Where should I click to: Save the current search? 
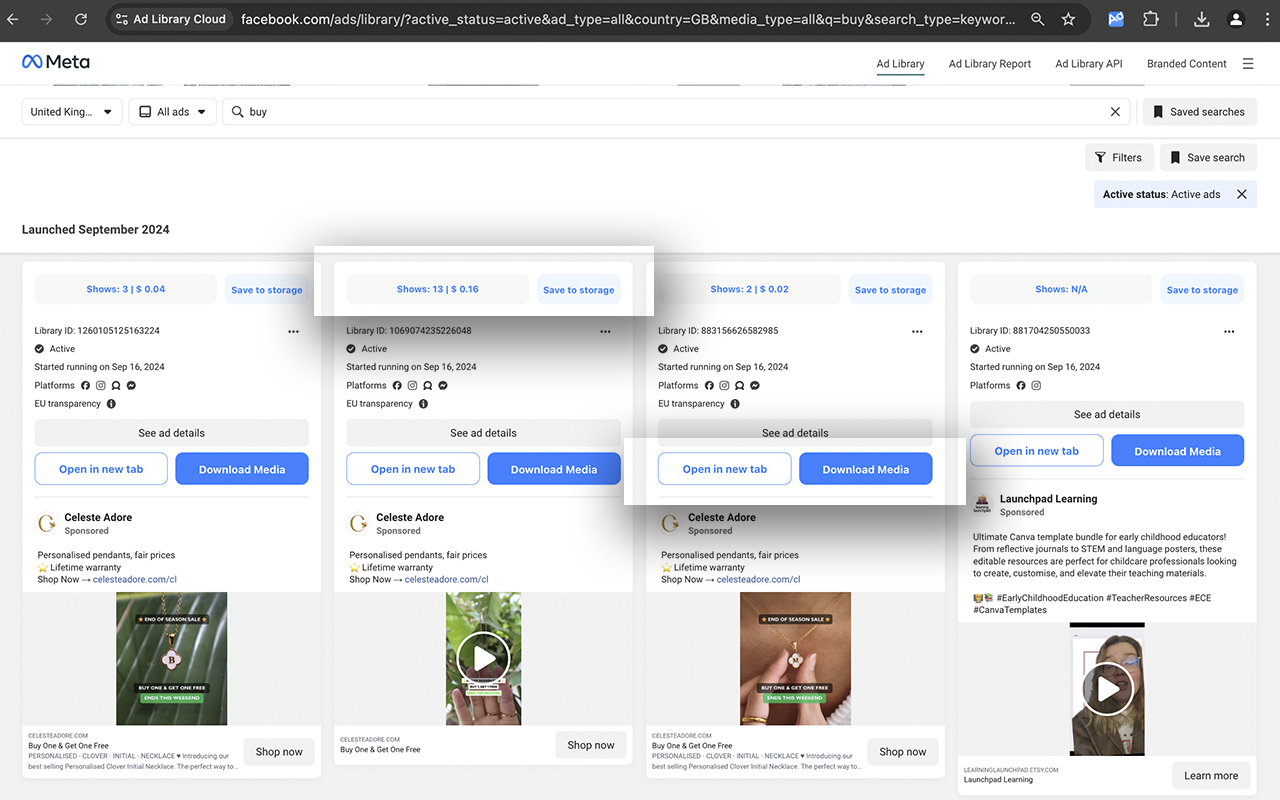(1207, 157)
